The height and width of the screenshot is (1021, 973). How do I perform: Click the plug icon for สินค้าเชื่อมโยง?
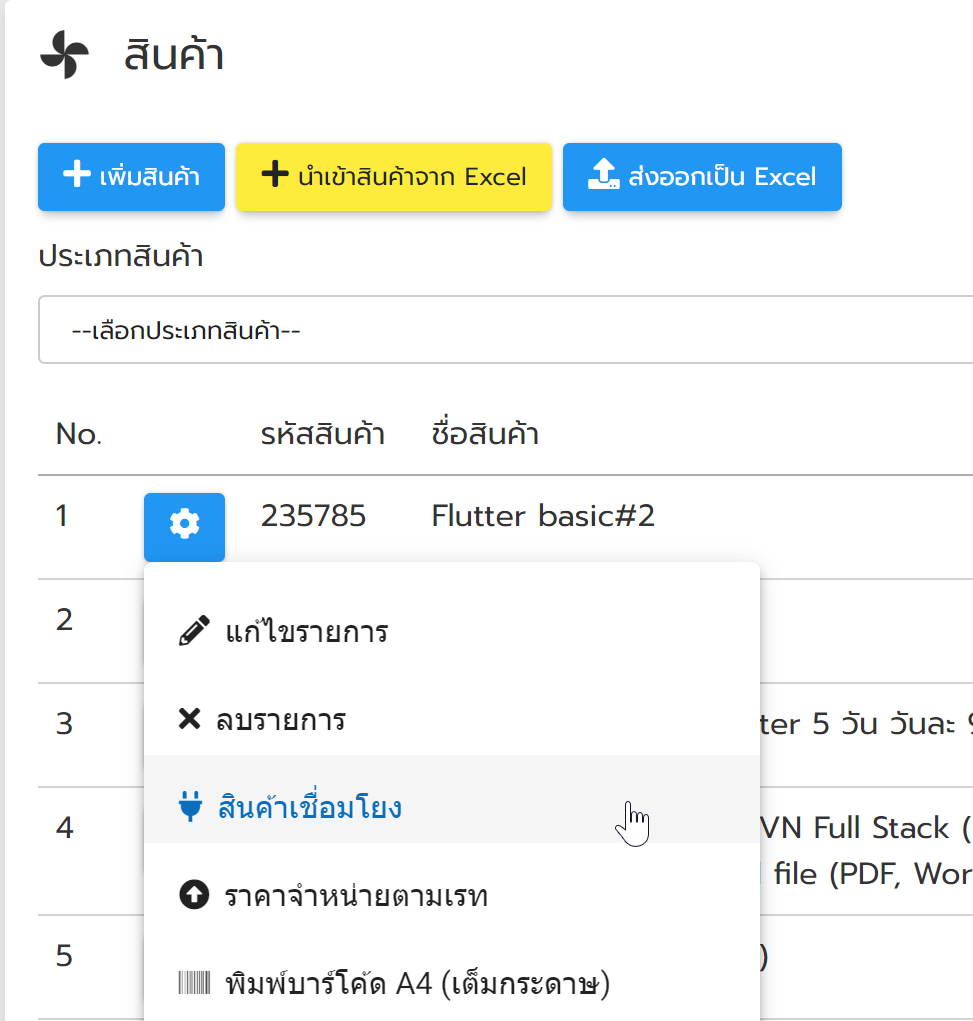190,806
